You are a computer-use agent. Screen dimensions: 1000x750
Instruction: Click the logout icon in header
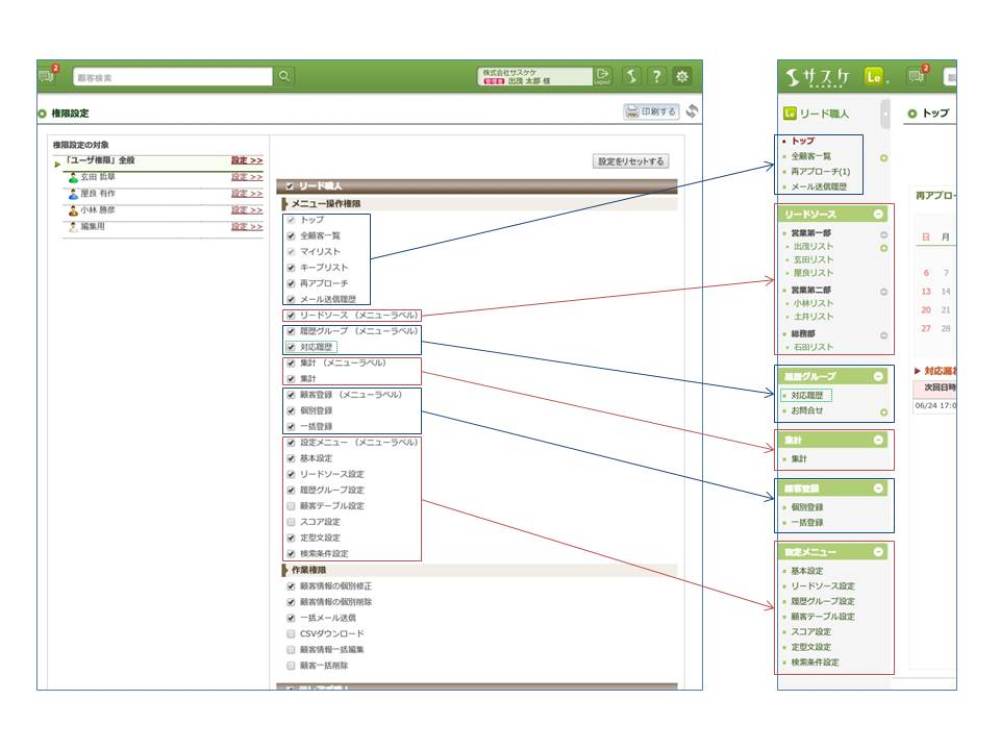(602, 76)
